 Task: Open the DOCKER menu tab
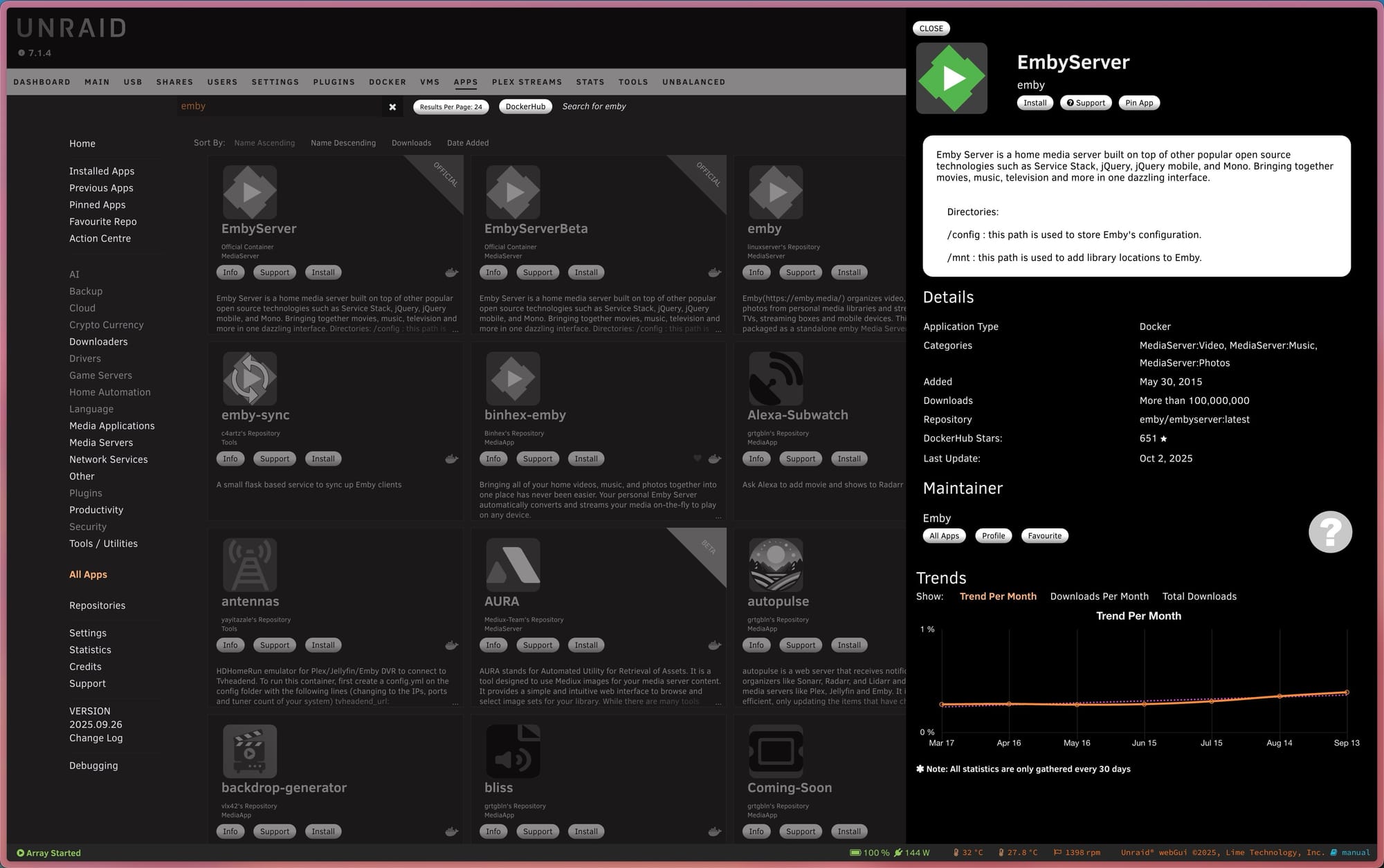pyautogui.click(x=388, y=82)
